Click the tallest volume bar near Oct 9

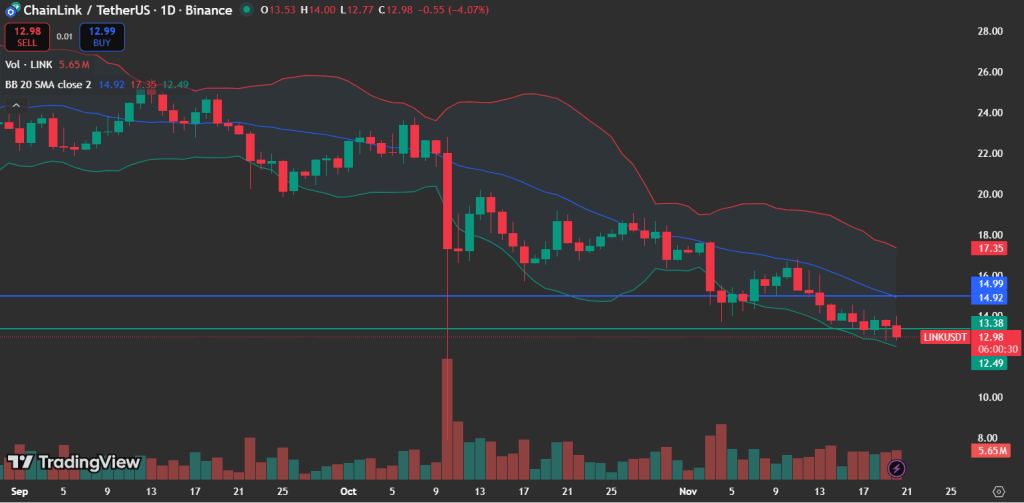click(447, 419)
